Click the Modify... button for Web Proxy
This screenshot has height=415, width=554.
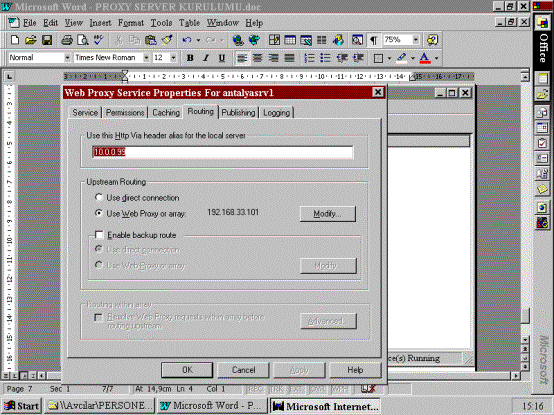328,214
